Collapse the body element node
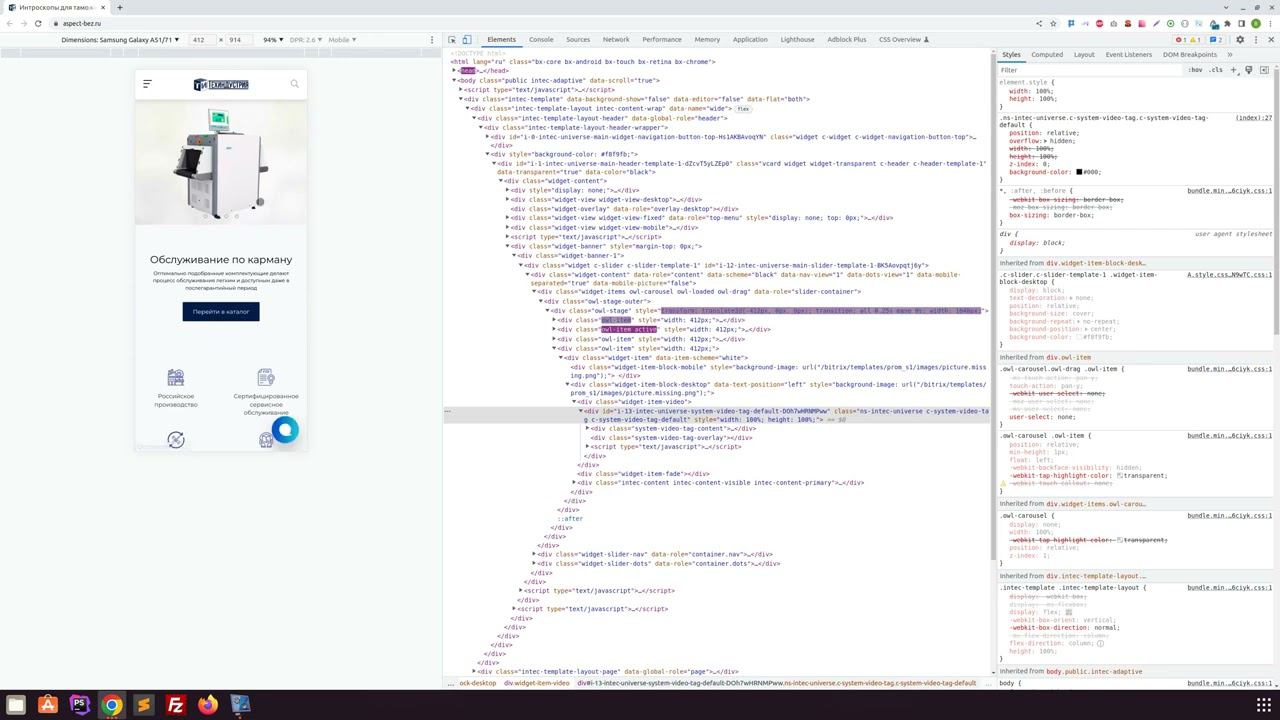The image size is (1280, 720). point(454,80)
